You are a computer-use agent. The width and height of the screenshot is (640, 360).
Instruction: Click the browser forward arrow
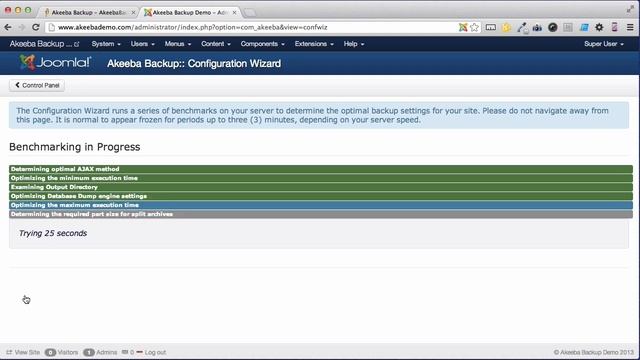coord(22,27)
